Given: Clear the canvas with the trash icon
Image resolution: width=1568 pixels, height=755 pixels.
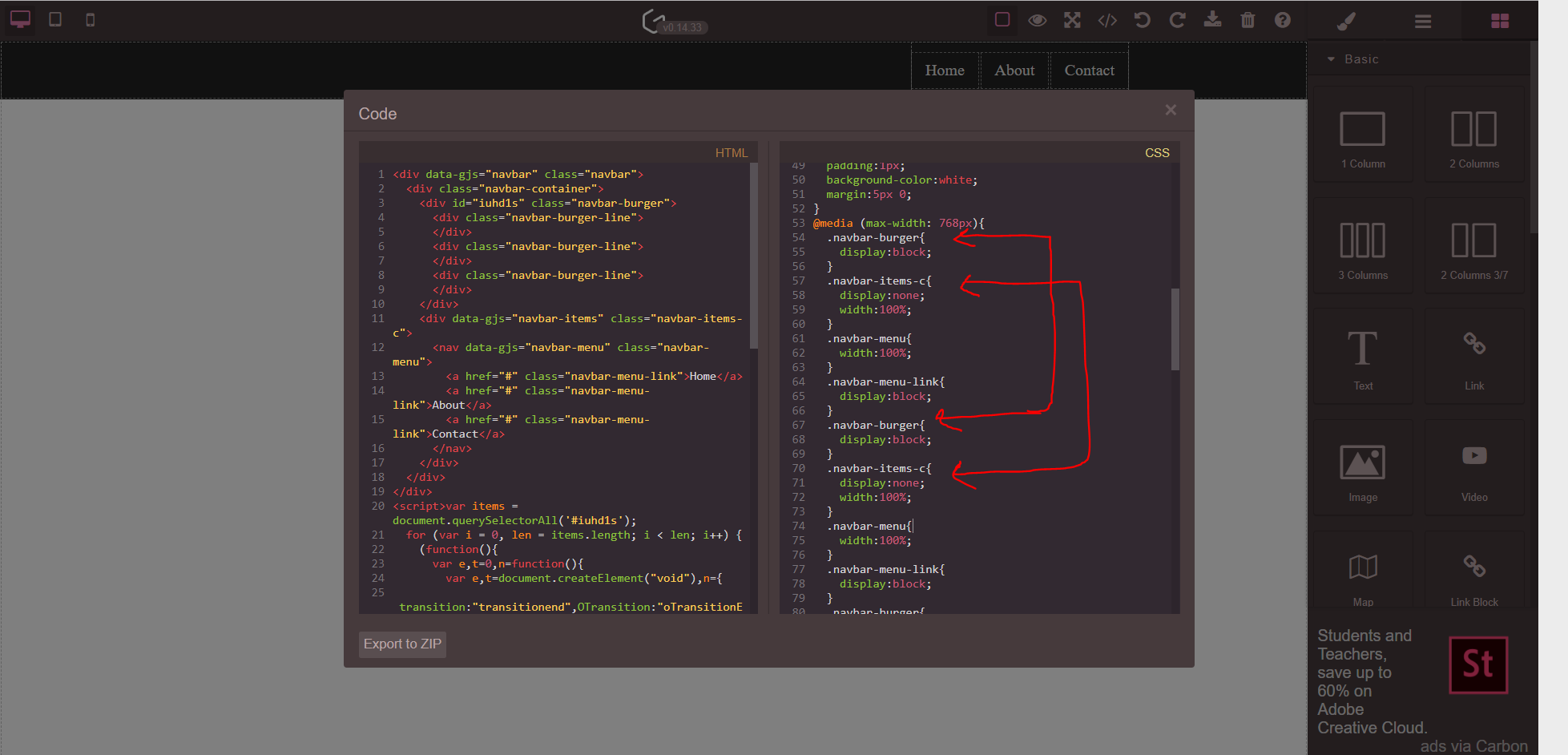Looking at the screenshot, I should (x=1248, y=20).
